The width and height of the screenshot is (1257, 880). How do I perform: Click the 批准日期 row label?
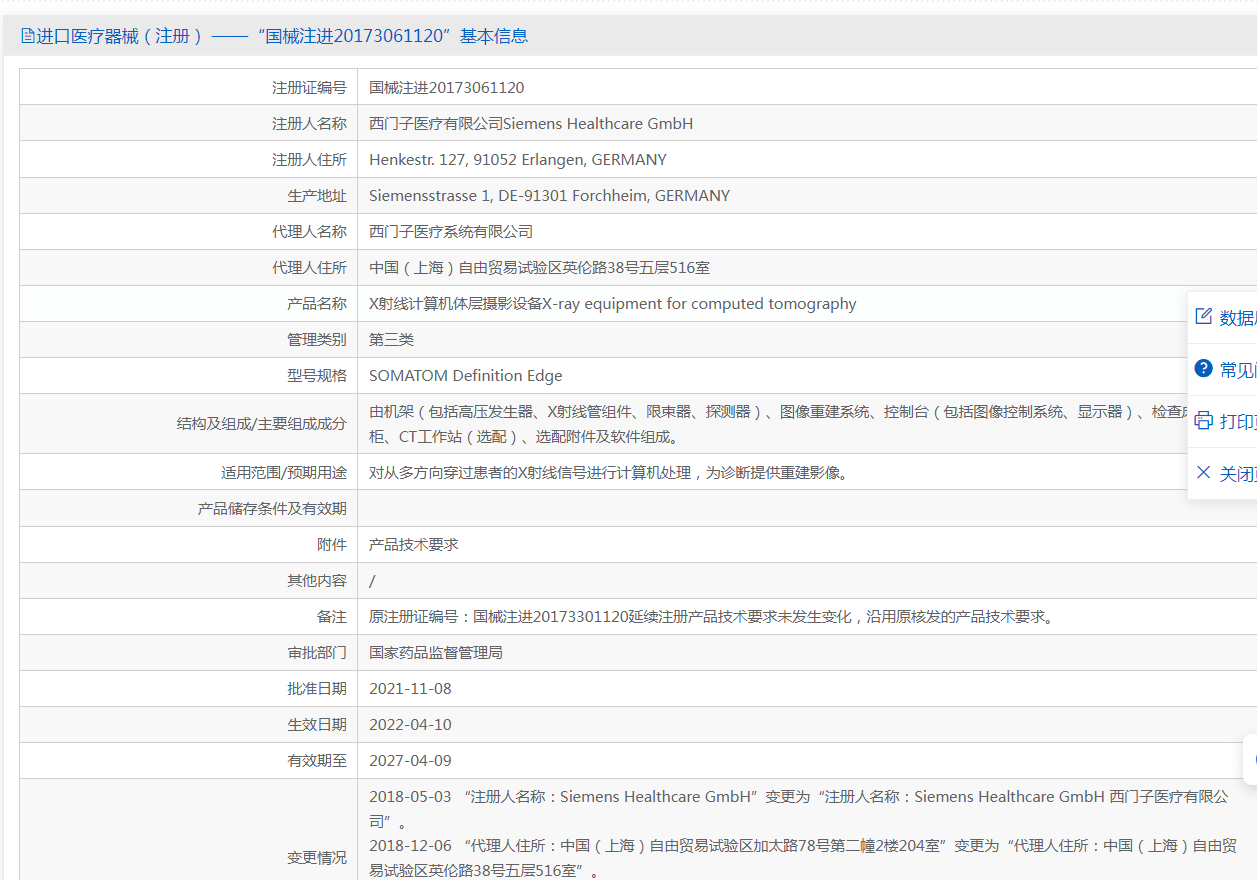[317, 689]
